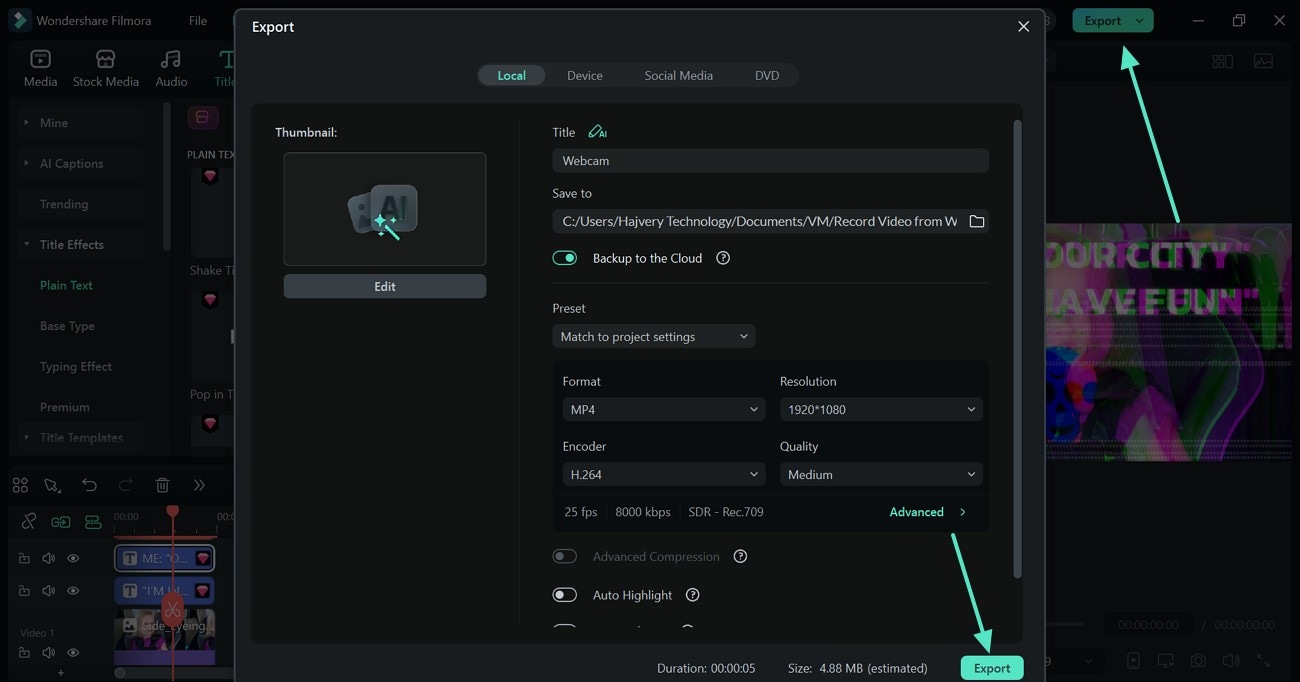Open the Save to folder browser
The height and width of the screenshot is (682, 1300).
977,221
